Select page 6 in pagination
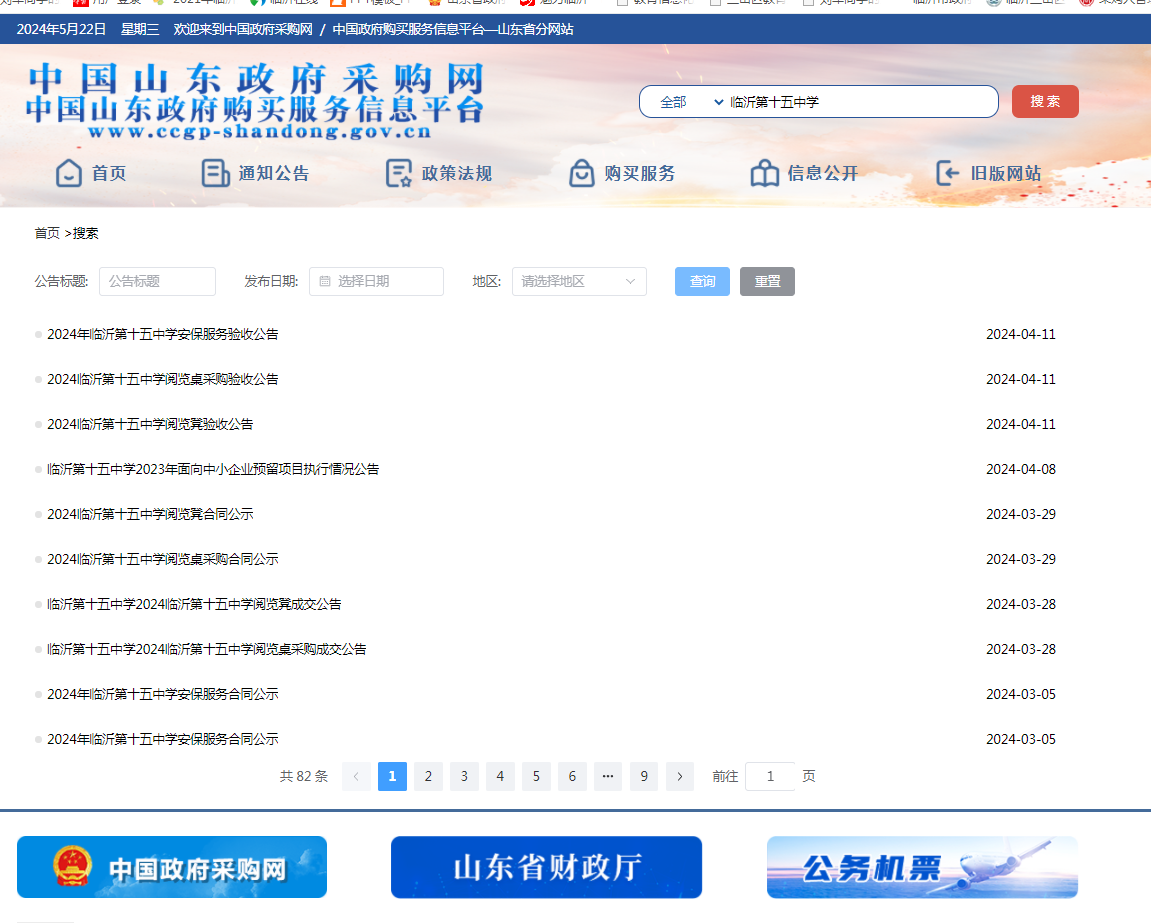This screenshot has width=1151, height=923. tap(572, 776)
